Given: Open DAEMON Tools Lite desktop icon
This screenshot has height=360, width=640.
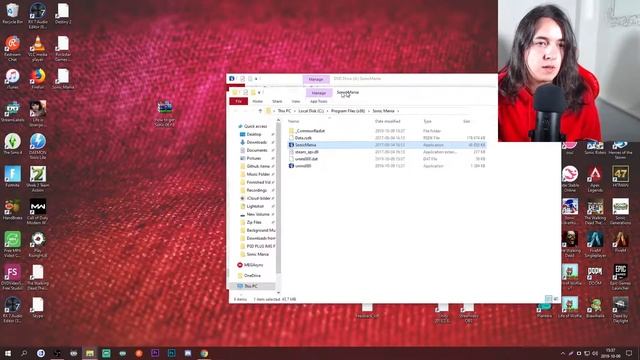Looking at the screenshot, I should 38,146.
